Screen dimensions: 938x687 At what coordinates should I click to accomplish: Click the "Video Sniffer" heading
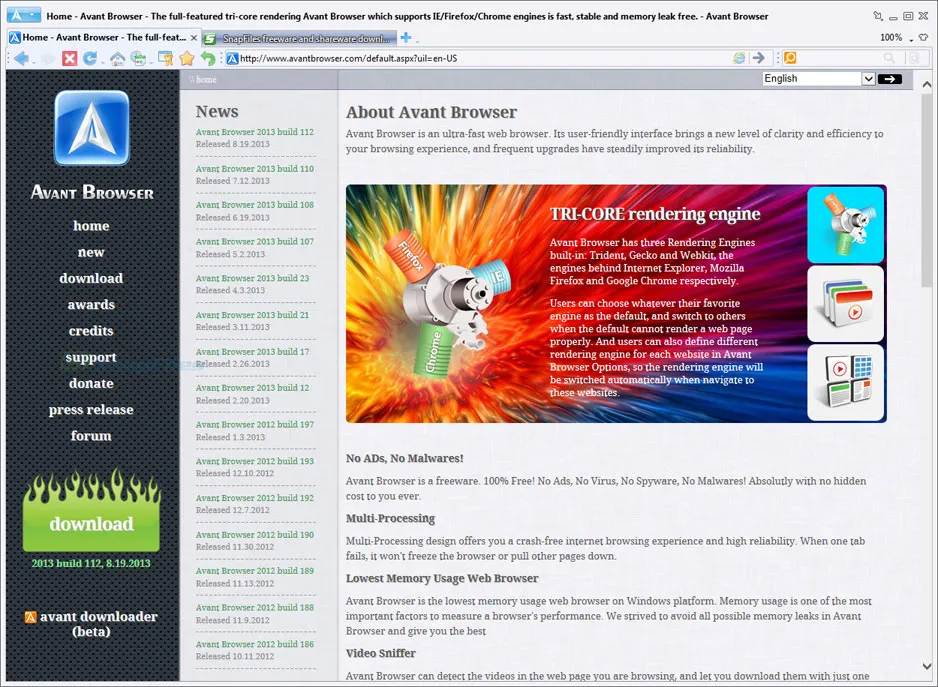(380, 653)
